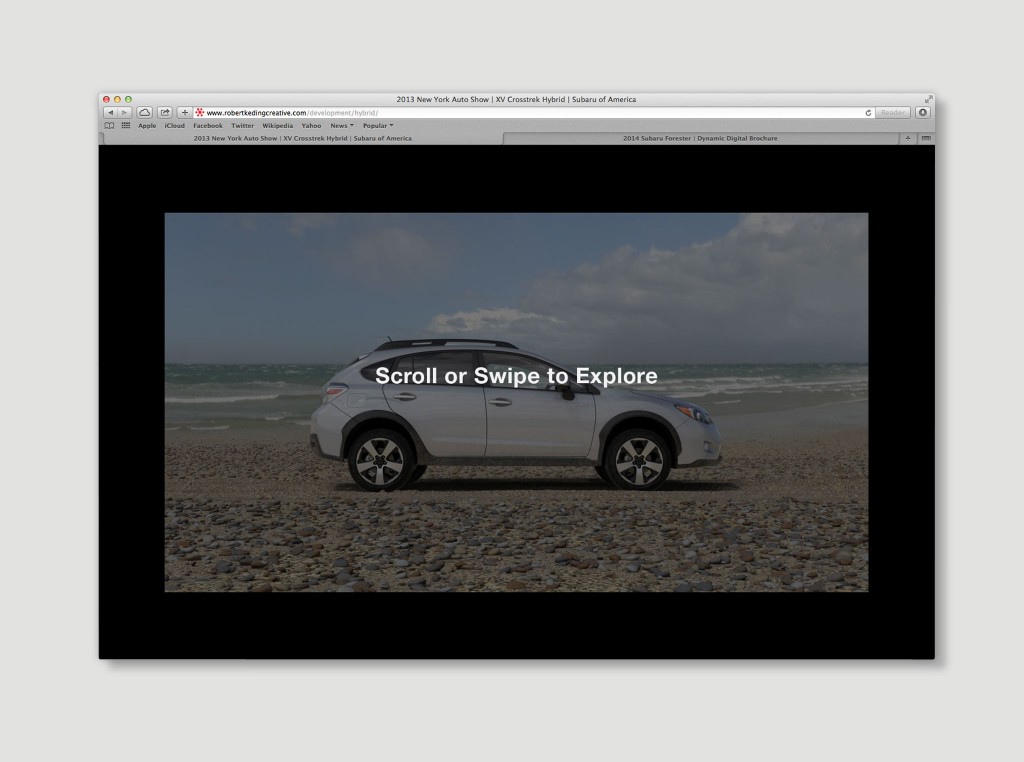Open the Wikipedia bookmark

(x=278, y=125)
